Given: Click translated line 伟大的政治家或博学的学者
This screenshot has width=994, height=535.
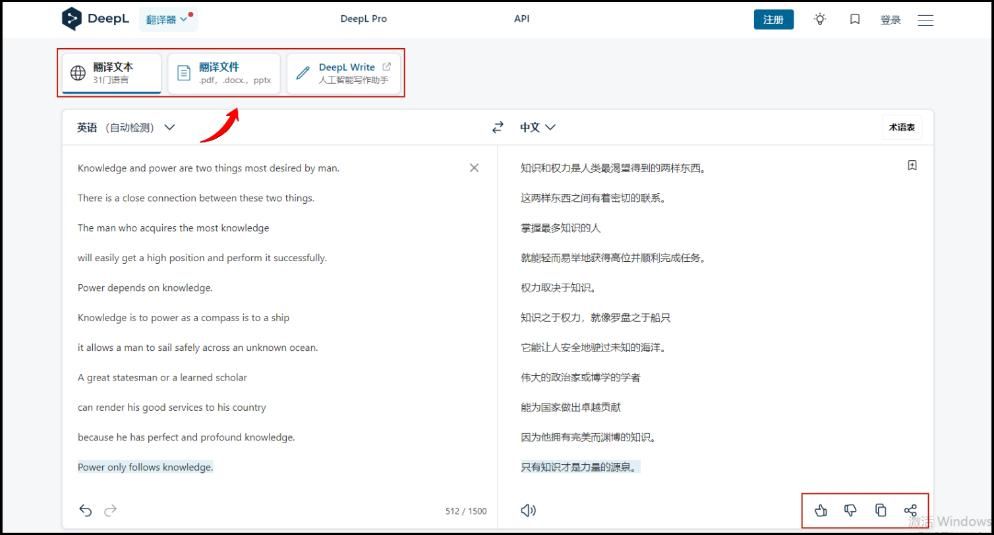Looking at the screenshot, I should [580, 377].
